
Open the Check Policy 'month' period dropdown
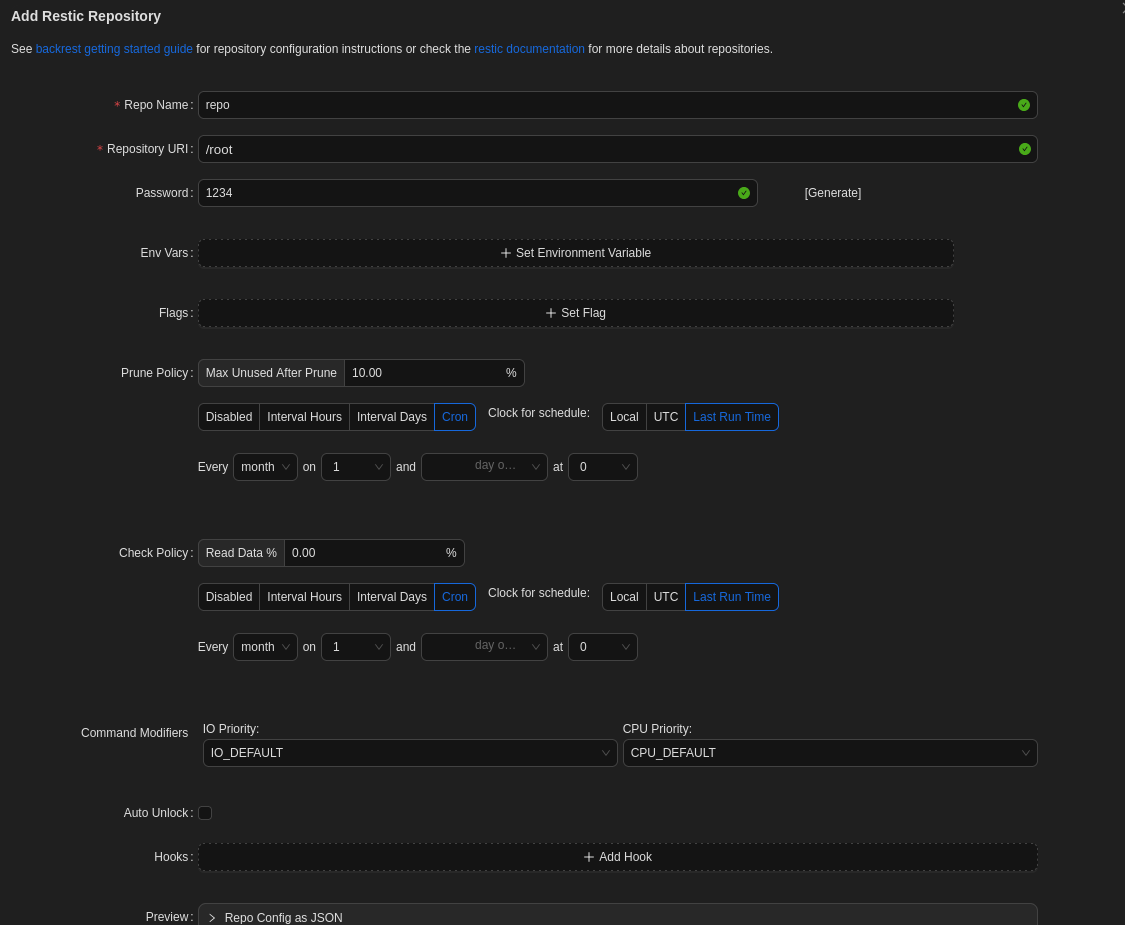tap(265, 647)
